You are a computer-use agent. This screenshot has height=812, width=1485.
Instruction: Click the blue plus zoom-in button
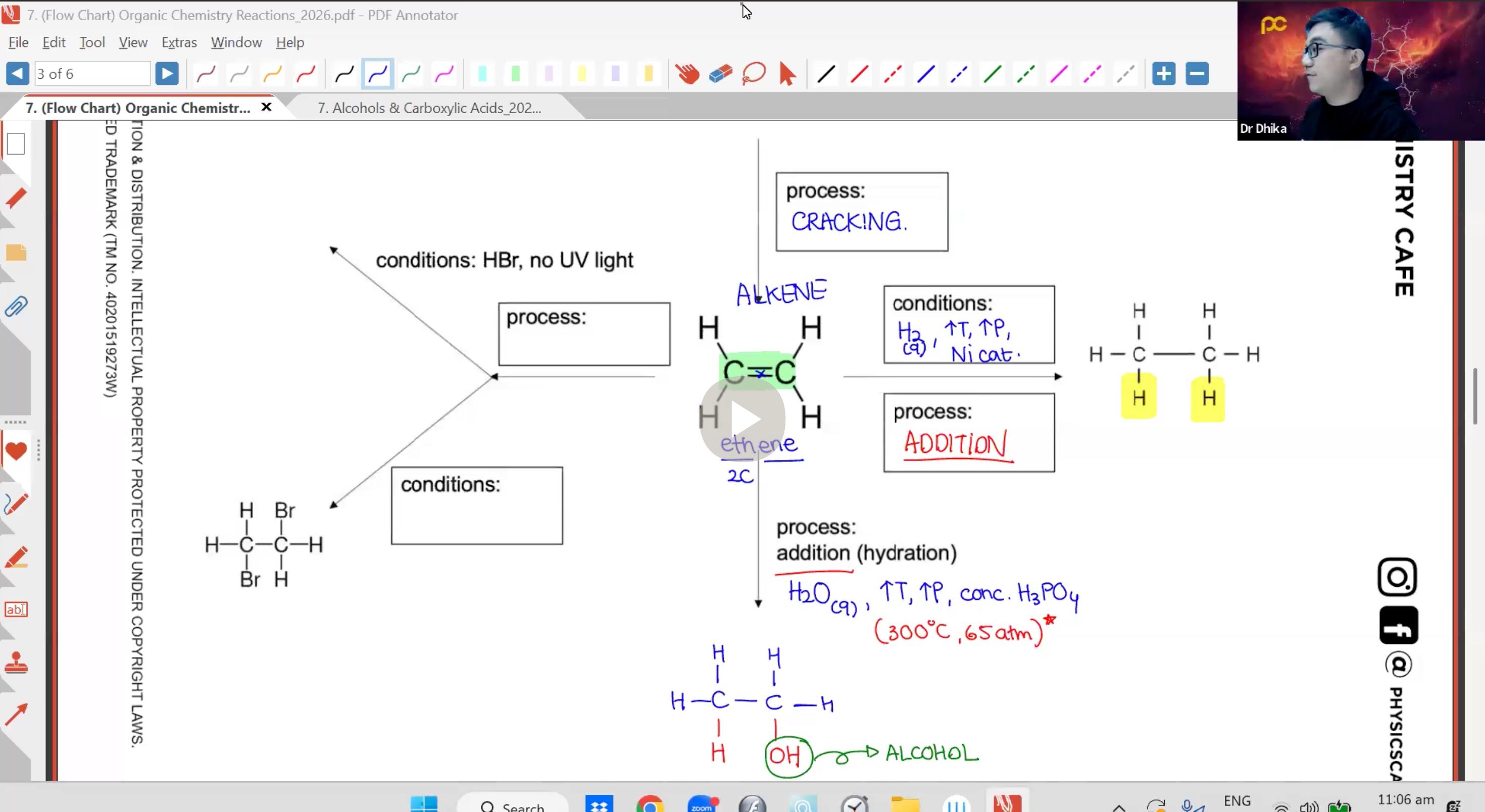(x=1163, y=74)
